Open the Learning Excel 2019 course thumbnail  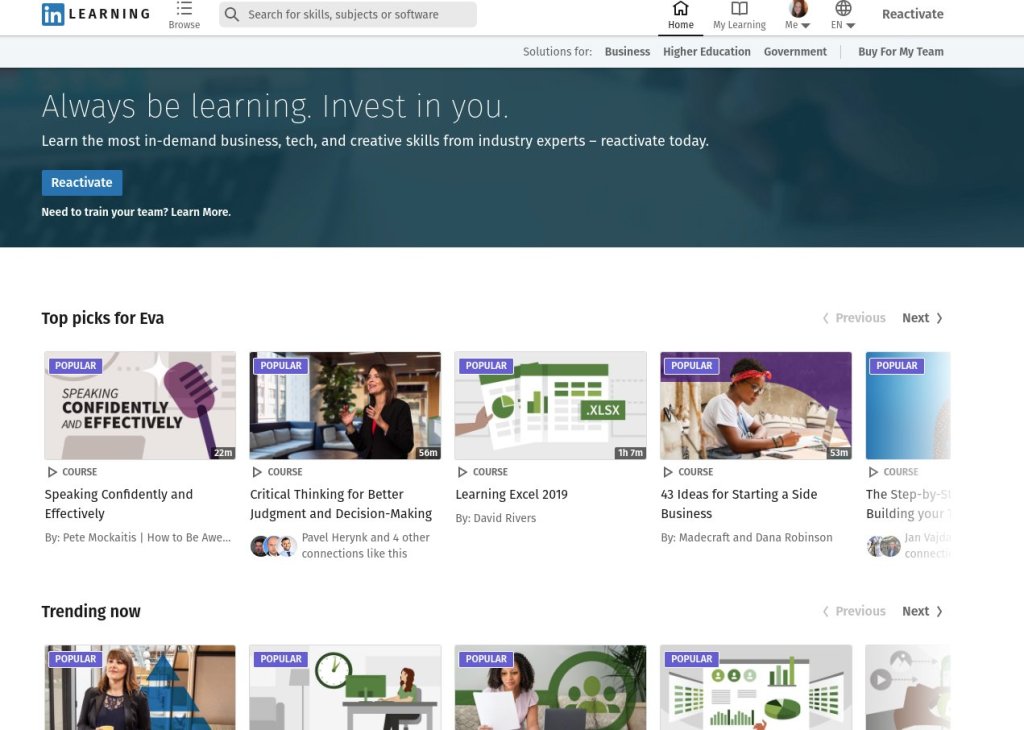point(550,405)
